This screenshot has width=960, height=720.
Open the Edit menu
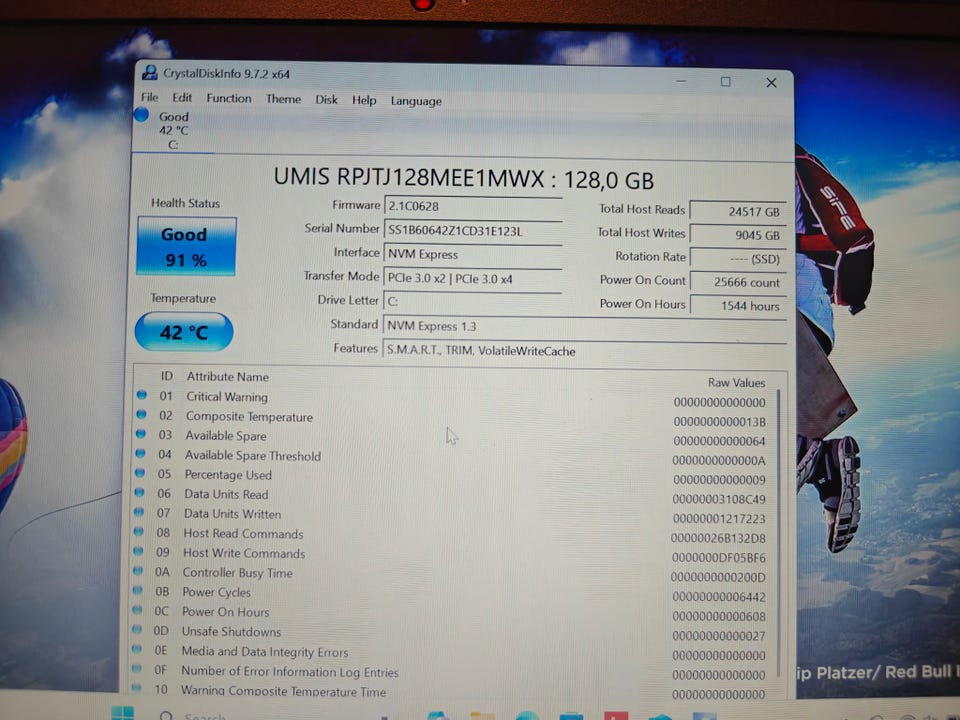click(182, 97)
